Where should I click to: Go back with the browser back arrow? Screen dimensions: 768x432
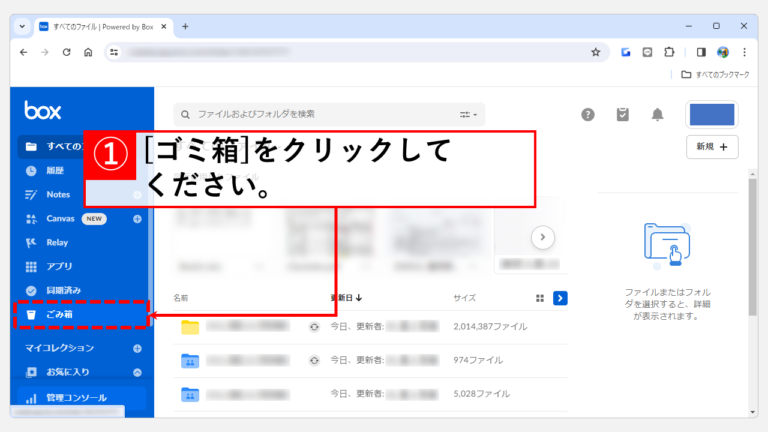click(24, 52)
